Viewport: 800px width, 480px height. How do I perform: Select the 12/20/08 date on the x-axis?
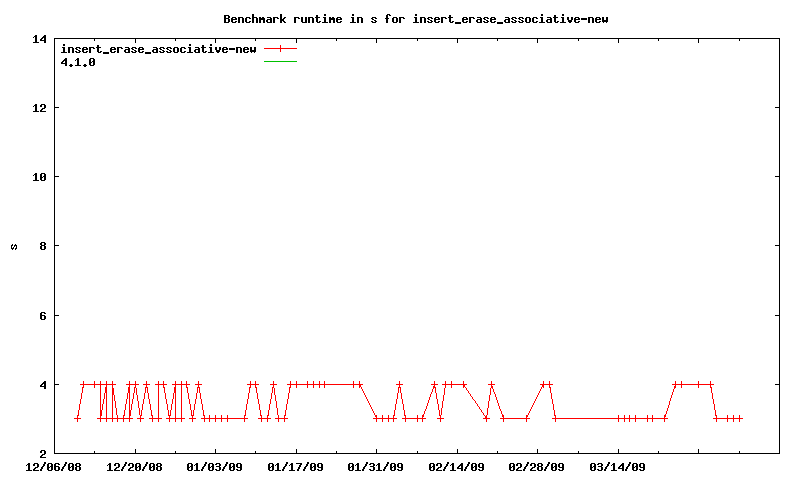tap(134, 466)
